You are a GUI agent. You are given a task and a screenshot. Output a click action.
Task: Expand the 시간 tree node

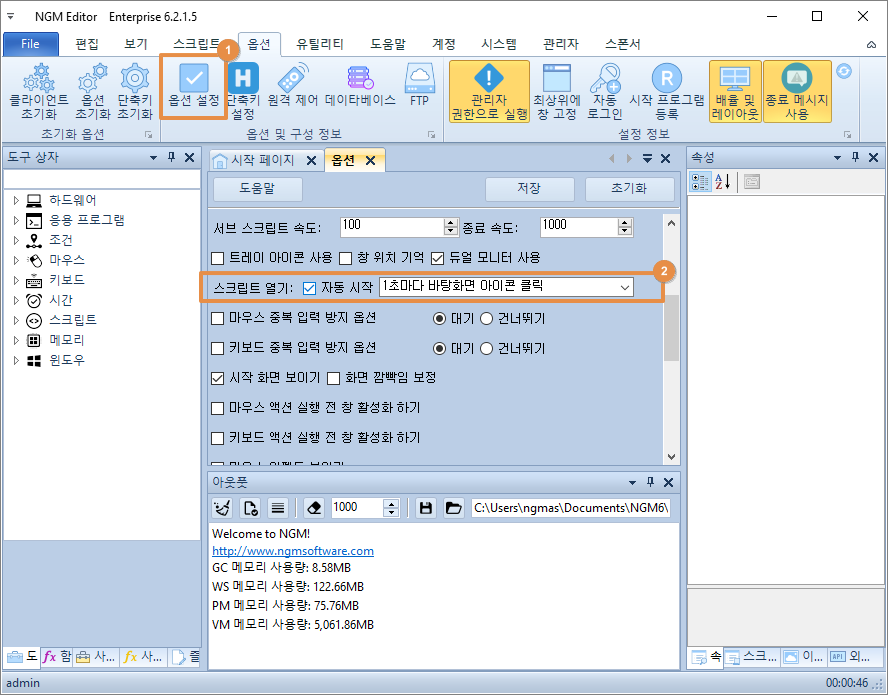tap(16, 300)
